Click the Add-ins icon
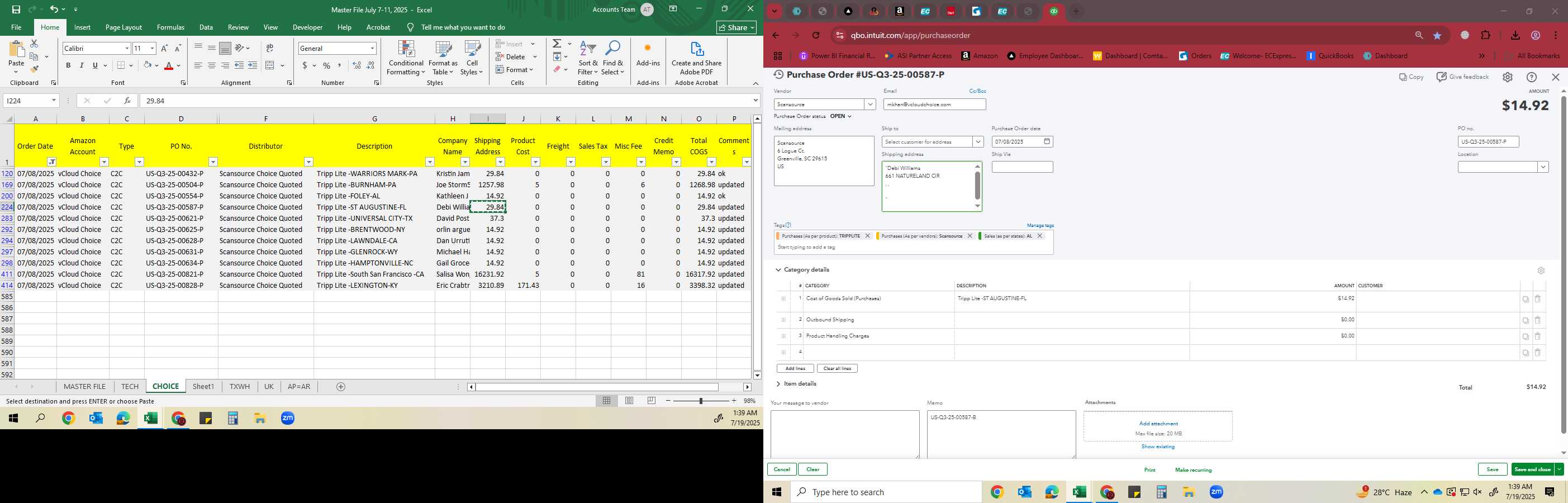This screenshot has height=503, width=1568. 648,55
